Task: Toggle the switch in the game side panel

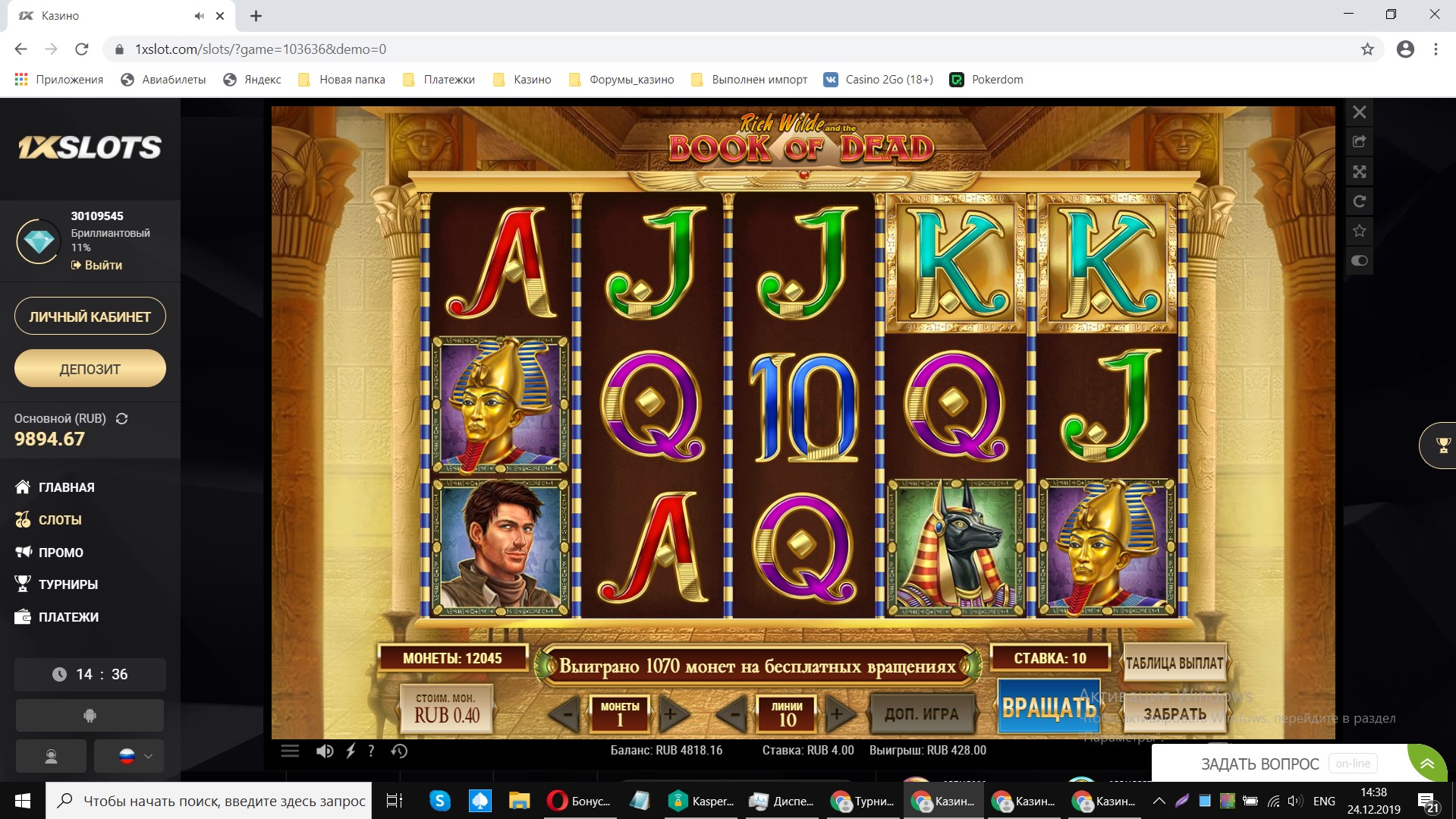Action: [1359, 260]
